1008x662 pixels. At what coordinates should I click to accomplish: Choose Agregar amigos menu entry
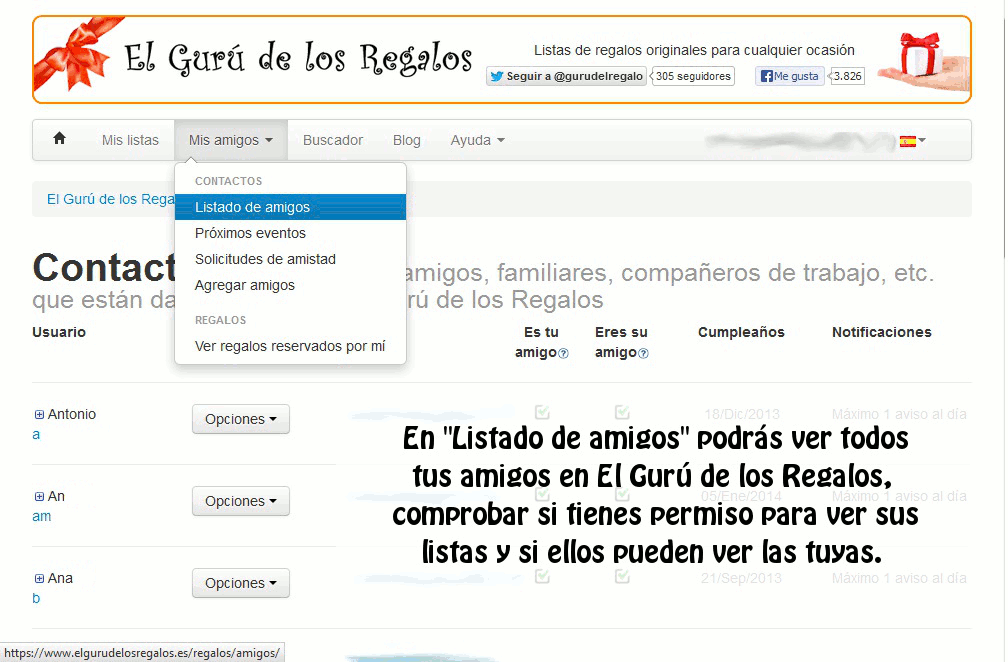[245, 285]
